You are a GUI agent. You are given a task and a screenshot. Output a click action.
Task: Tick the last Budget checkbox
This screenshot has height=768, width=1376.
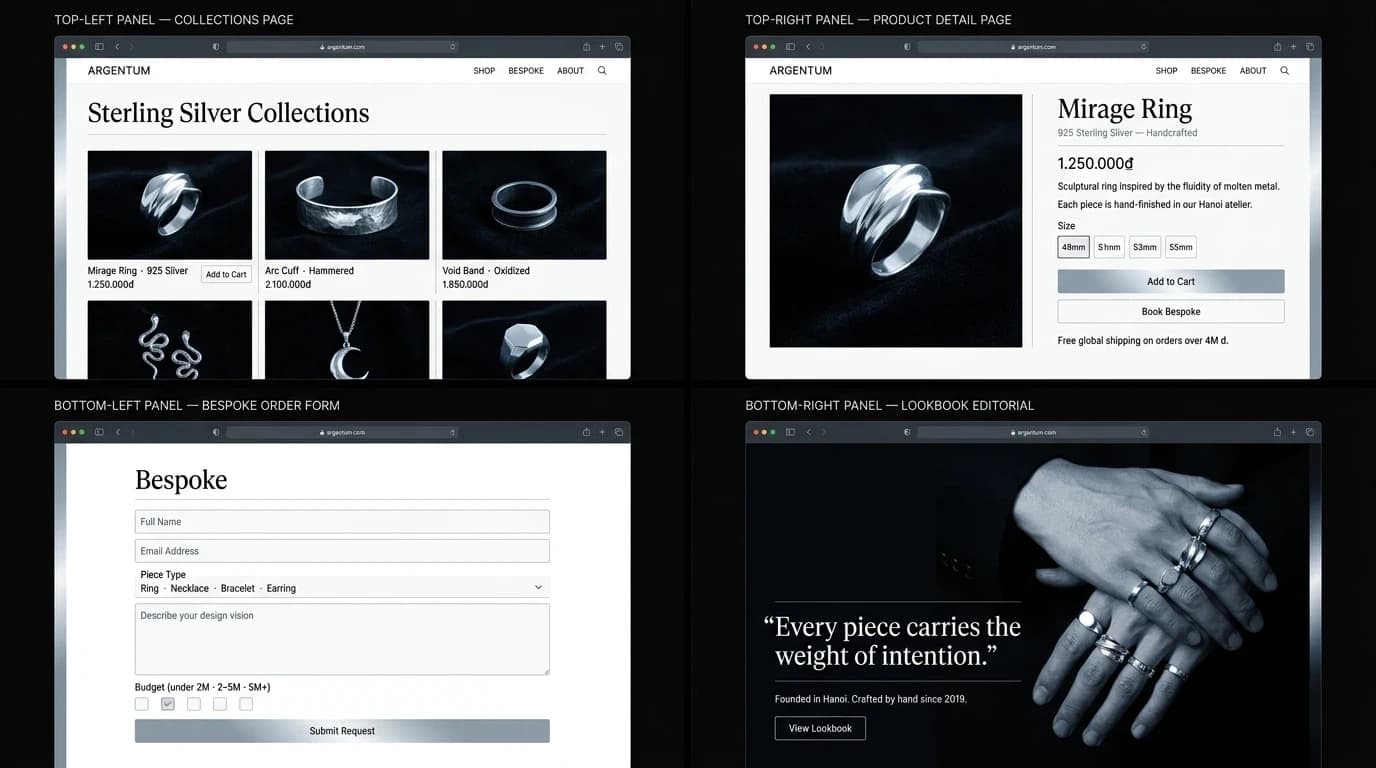[246, 704]
